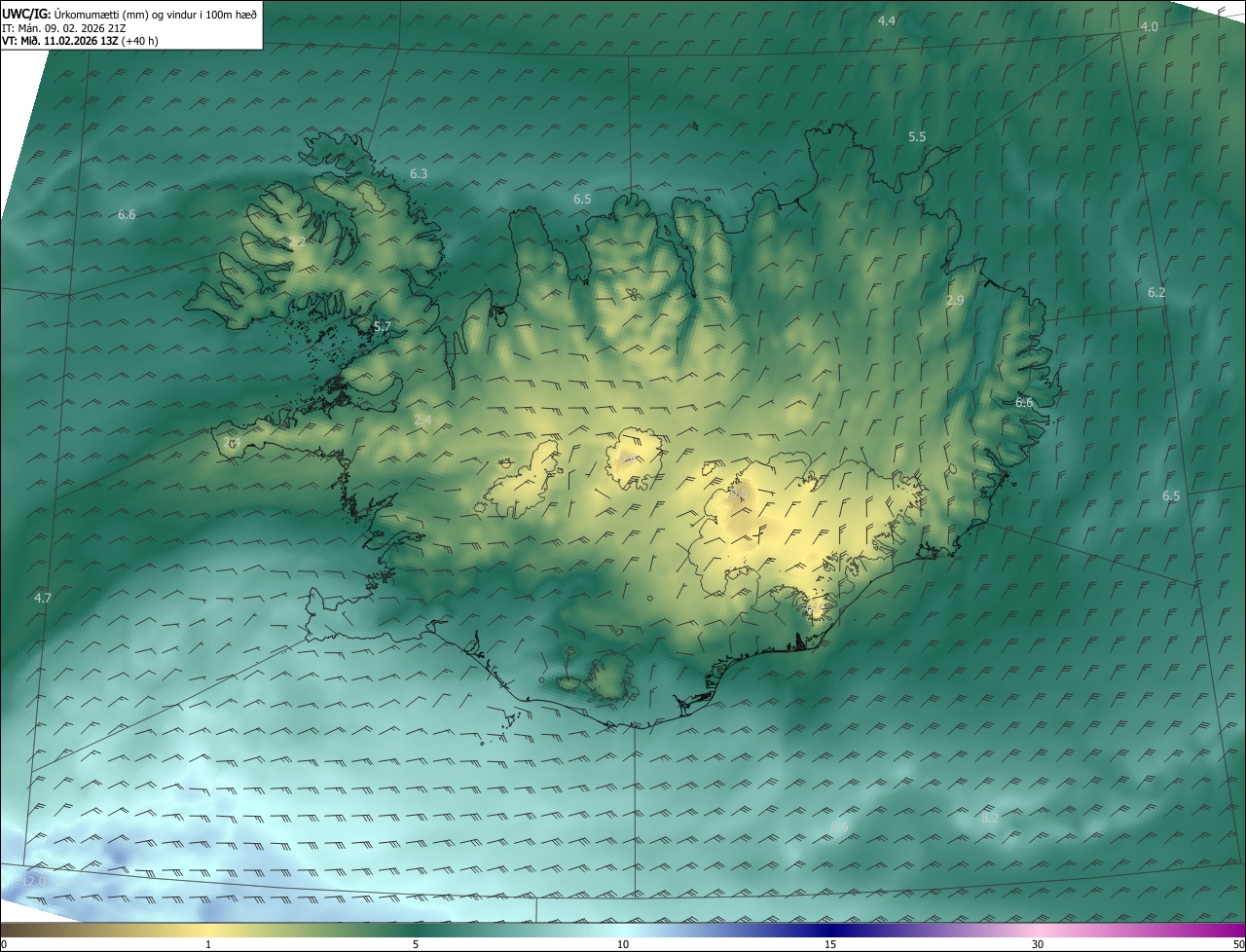Click the '1' tick on the color scale
This screenshot has width=1246, height=952.
coord(208,944)
